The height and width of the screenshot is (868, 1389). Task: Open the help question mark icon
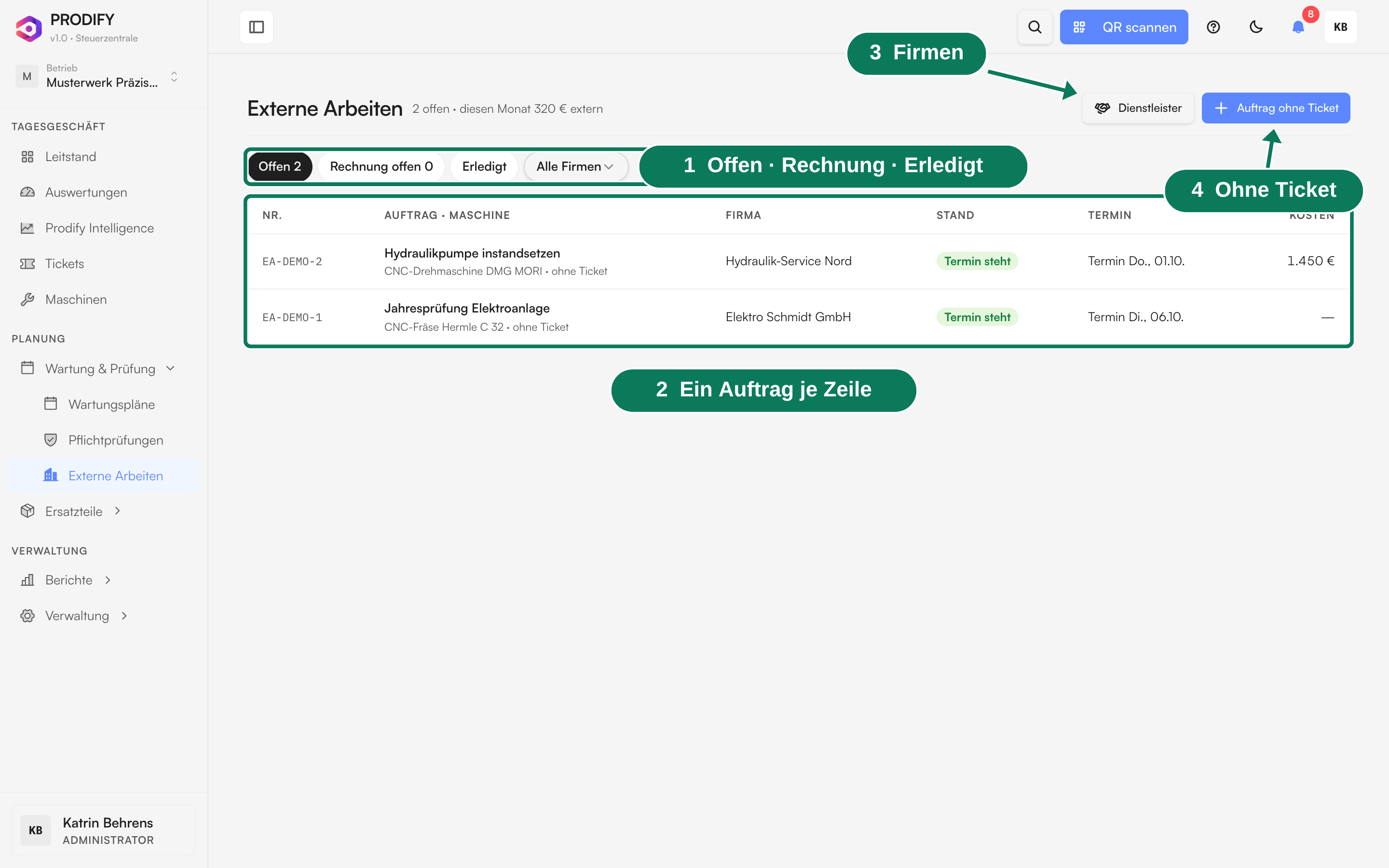(x=1213, y=27)
